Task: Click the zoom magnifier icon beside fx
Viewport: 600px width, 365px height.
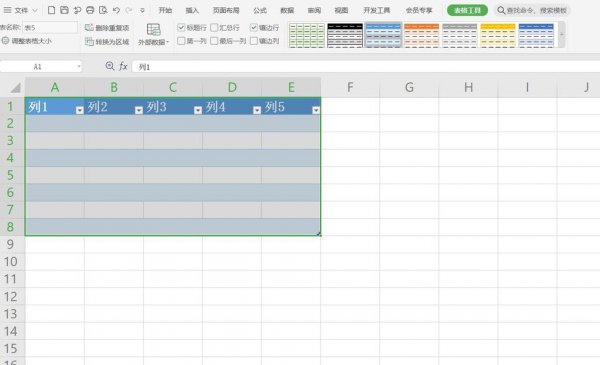Action: [110, 66]
